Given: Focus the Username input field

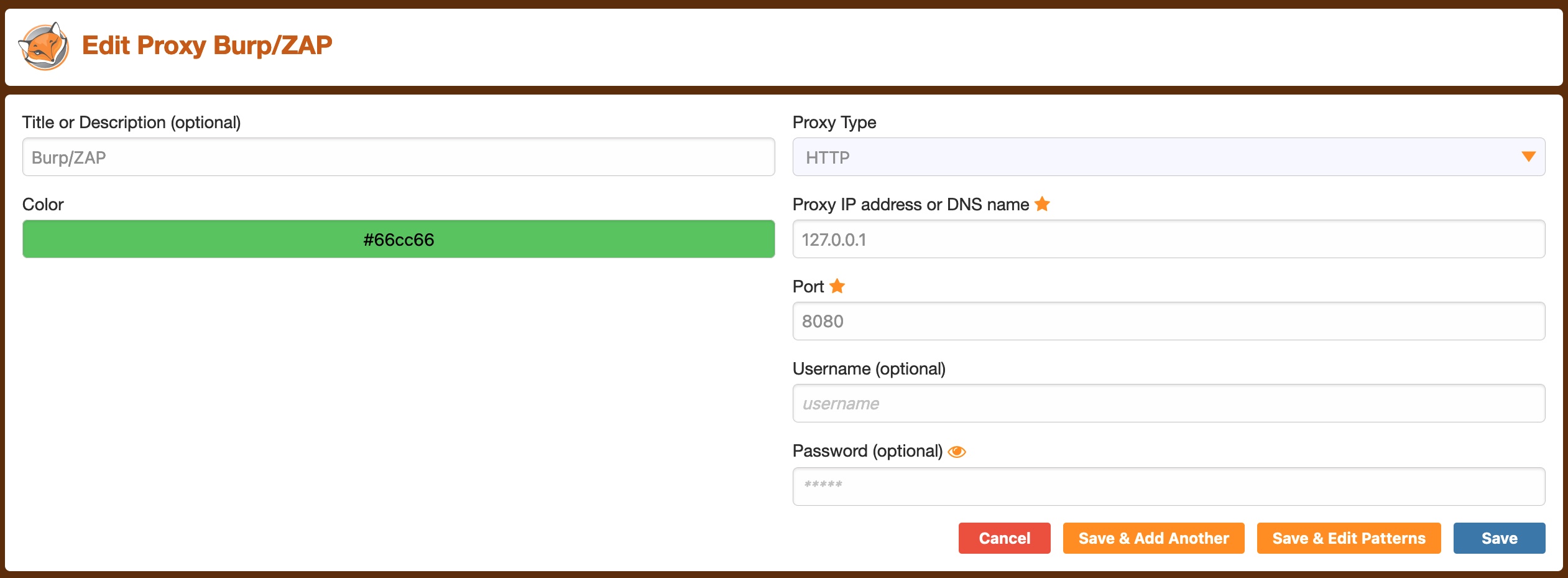Looking at the screenshot, I should [1168, 403].
